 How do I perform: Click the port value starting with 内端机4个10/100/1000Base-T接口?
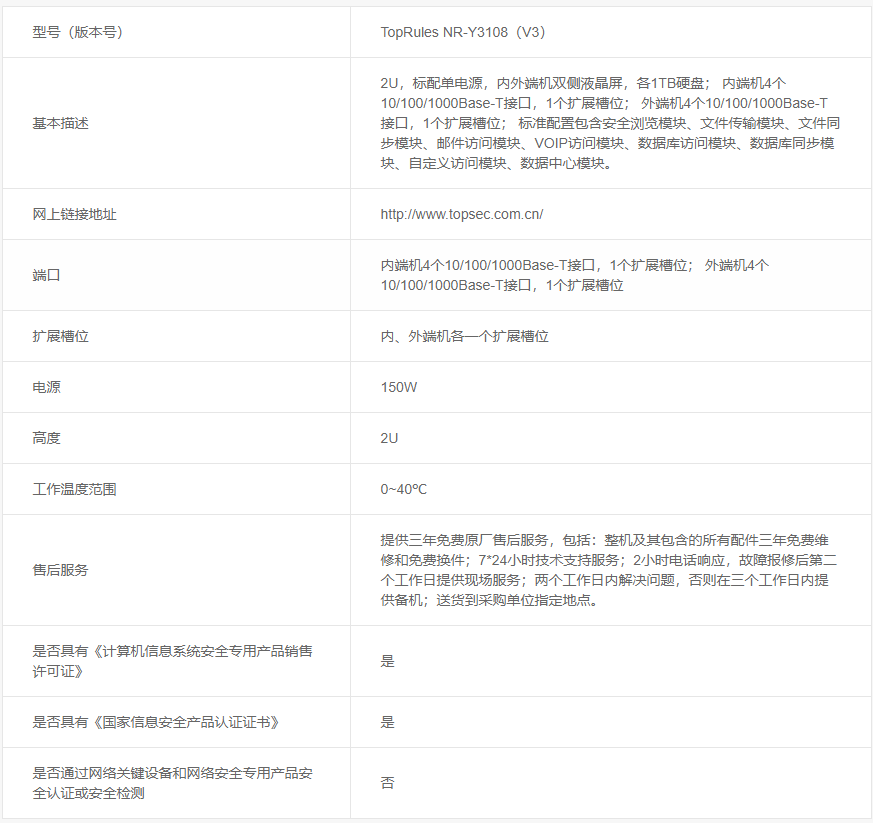575,275
